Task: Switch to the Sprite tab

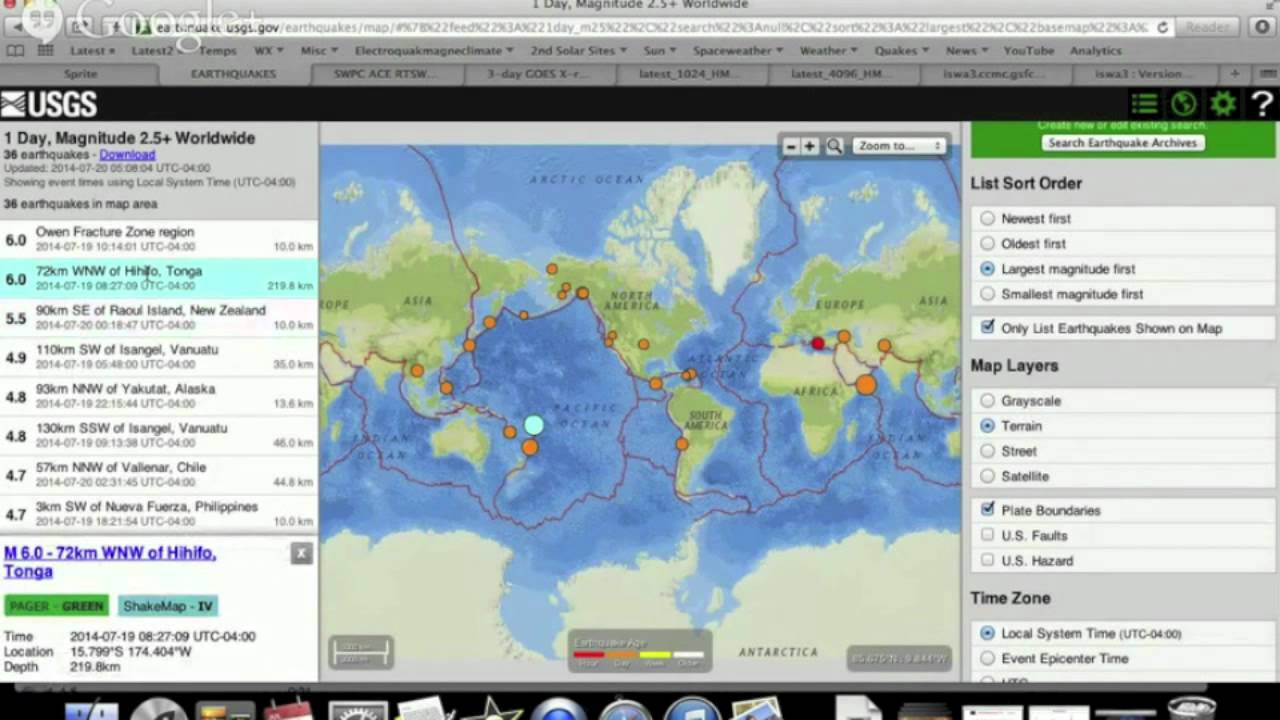Action: [81, 74]
